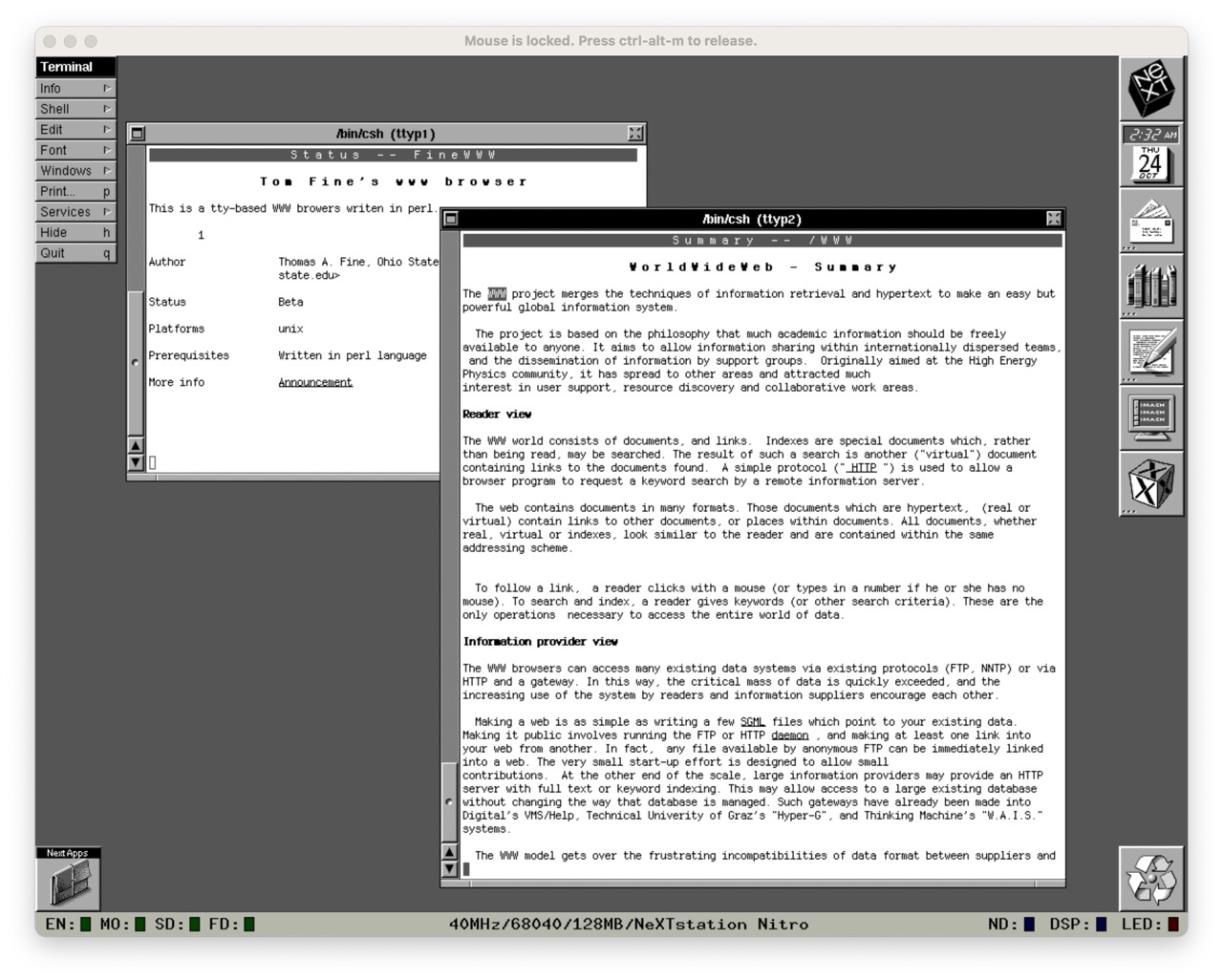Image resolution: width=1223 pixels, height=980 pixels.
Task: Click the 'Status -- FineWWW' header bar
Action: point(394,155)
